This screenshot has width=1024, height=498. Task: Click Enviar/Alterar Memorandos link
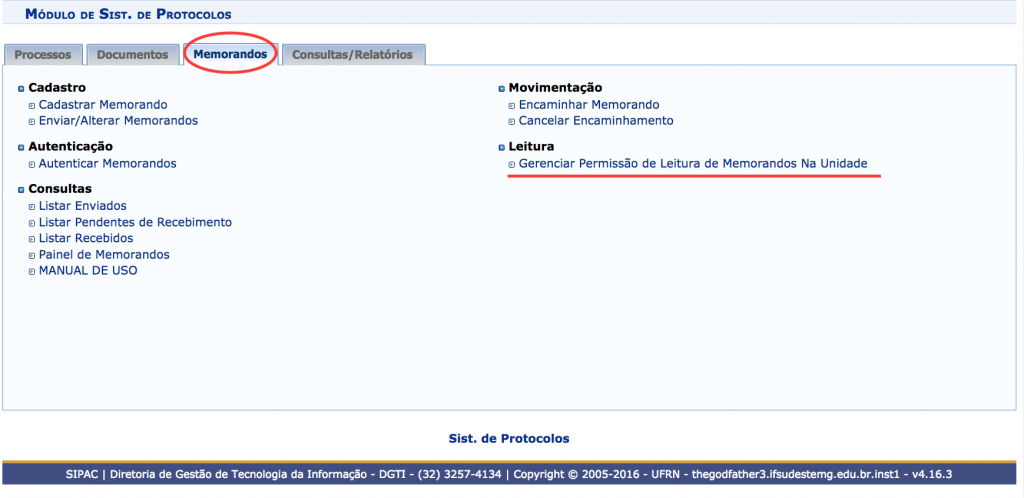pyautogui.click(x=118, y=120)
